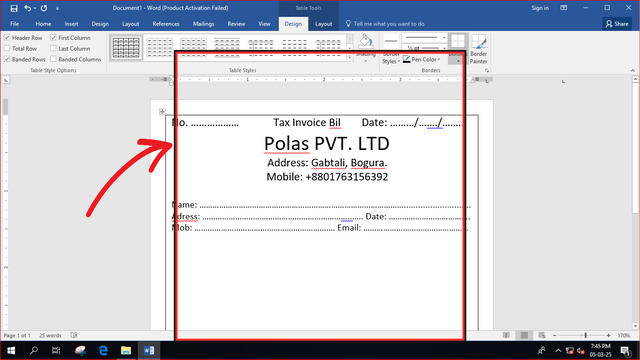The width and height of the screenshot is (640, 360).
Task: Open the Action Center notifications
Action: [625, 350]
